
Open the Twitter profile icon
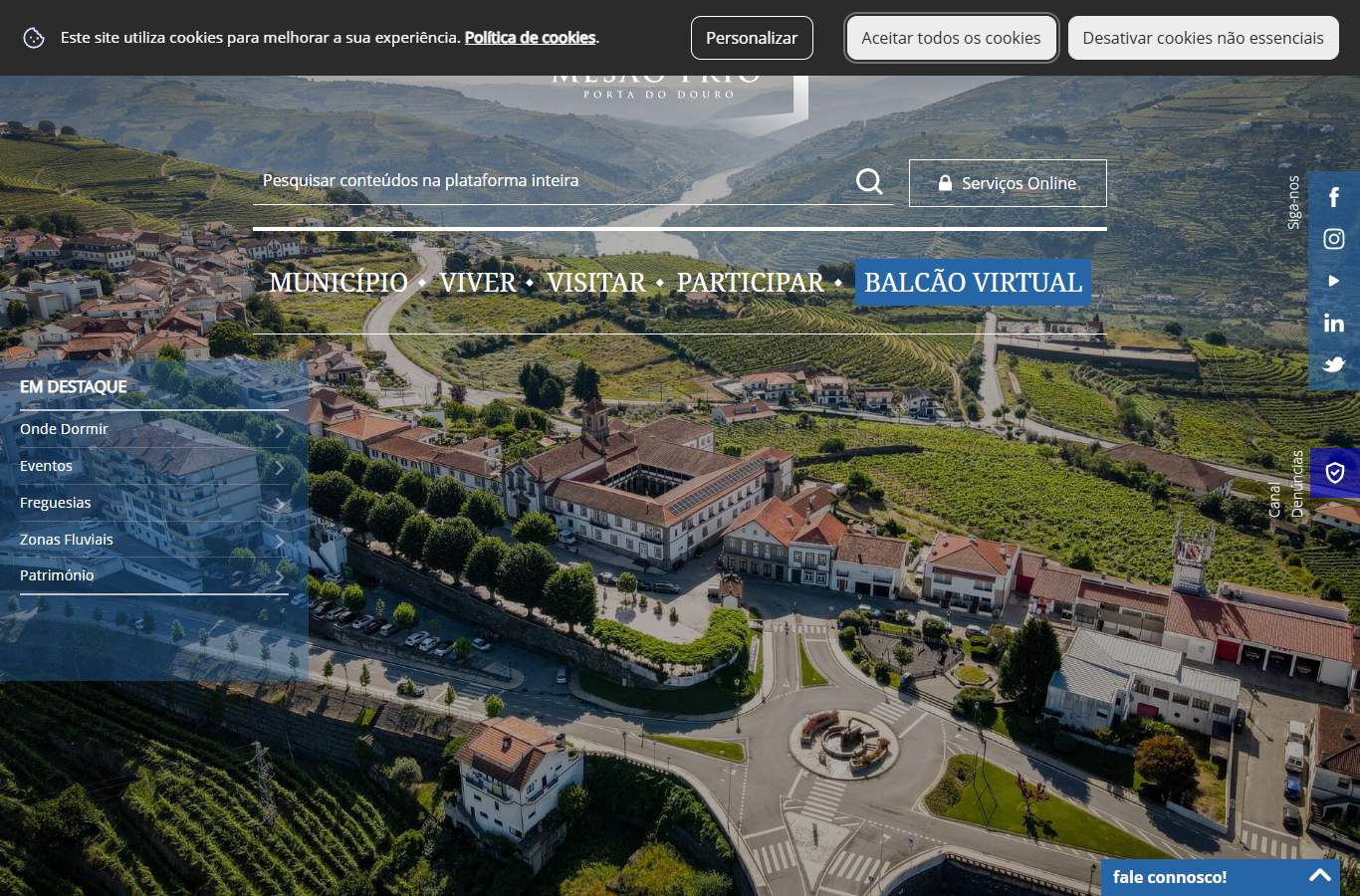1334,364
